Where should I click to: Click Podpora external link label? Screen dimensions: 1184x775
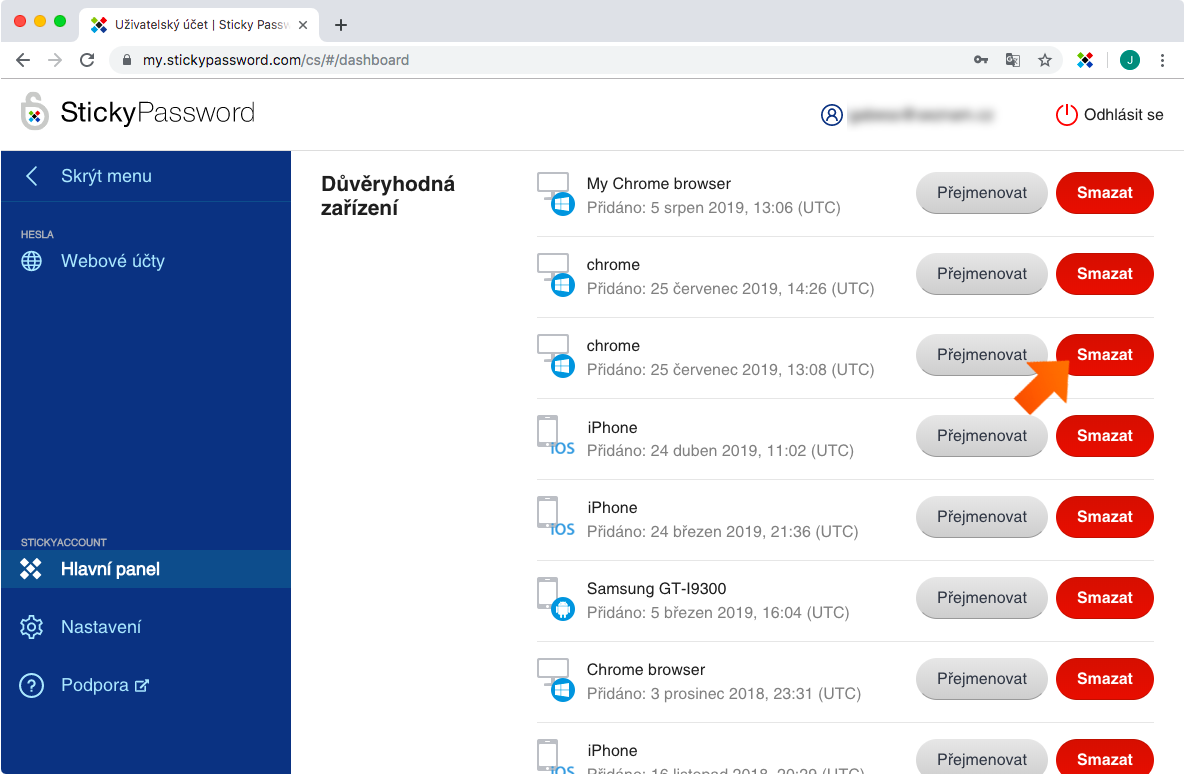[105, 685]
